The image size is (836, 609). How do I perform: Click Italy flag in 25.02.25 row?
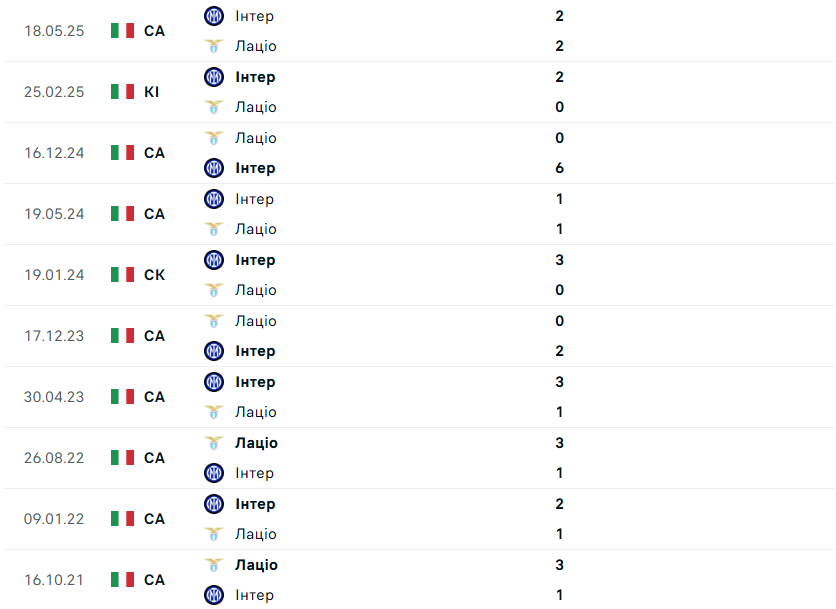[122, 92]
